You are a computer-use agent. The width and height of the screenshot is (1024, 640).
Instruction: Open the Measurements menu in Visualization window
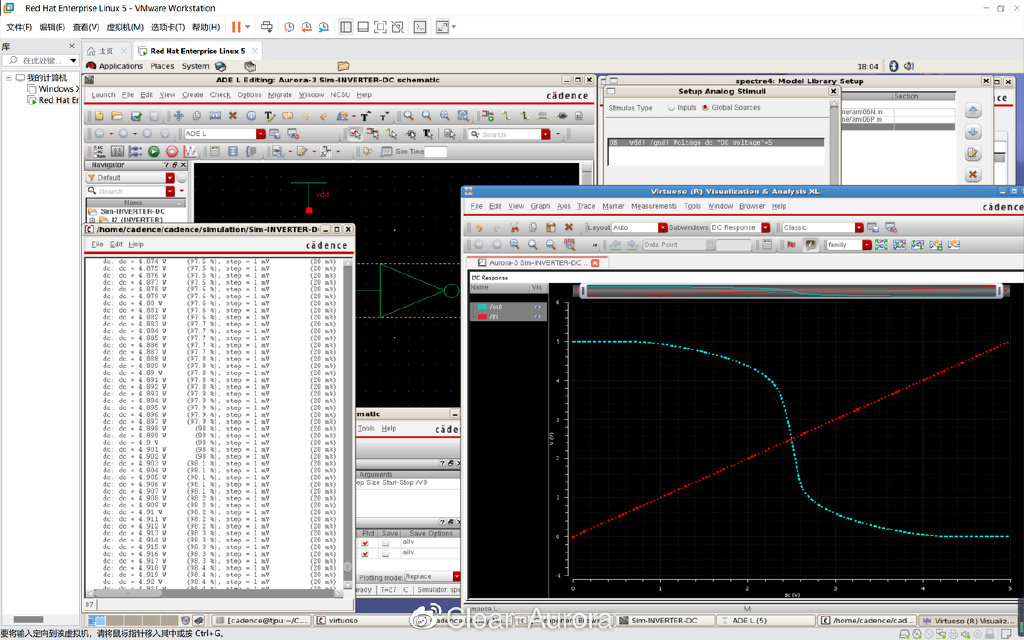tap(653, 206)
